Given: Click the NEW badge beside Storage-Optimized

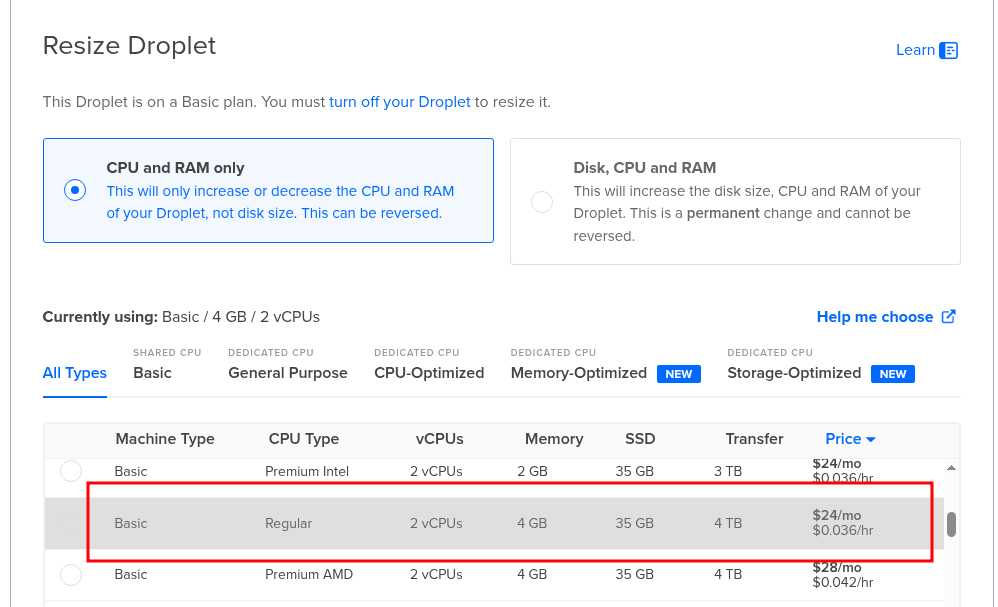Looking at the screenshot, I should [x=892, y=374].
